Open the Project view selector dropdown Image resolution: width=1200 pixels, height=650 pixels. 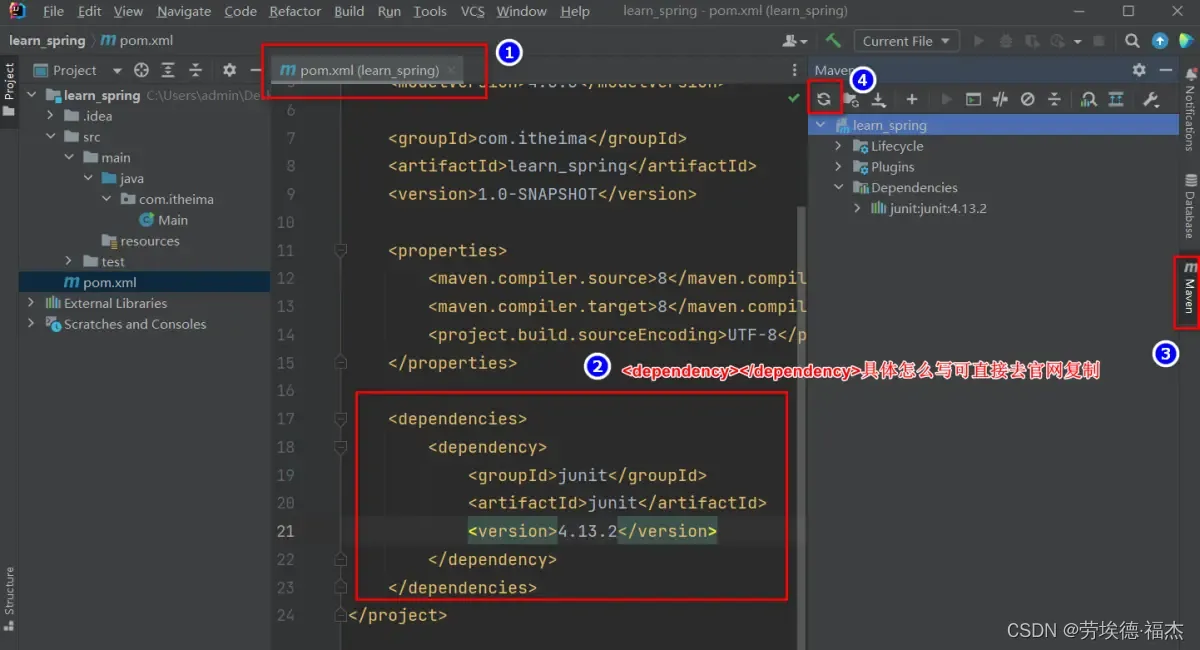point(78,70)
